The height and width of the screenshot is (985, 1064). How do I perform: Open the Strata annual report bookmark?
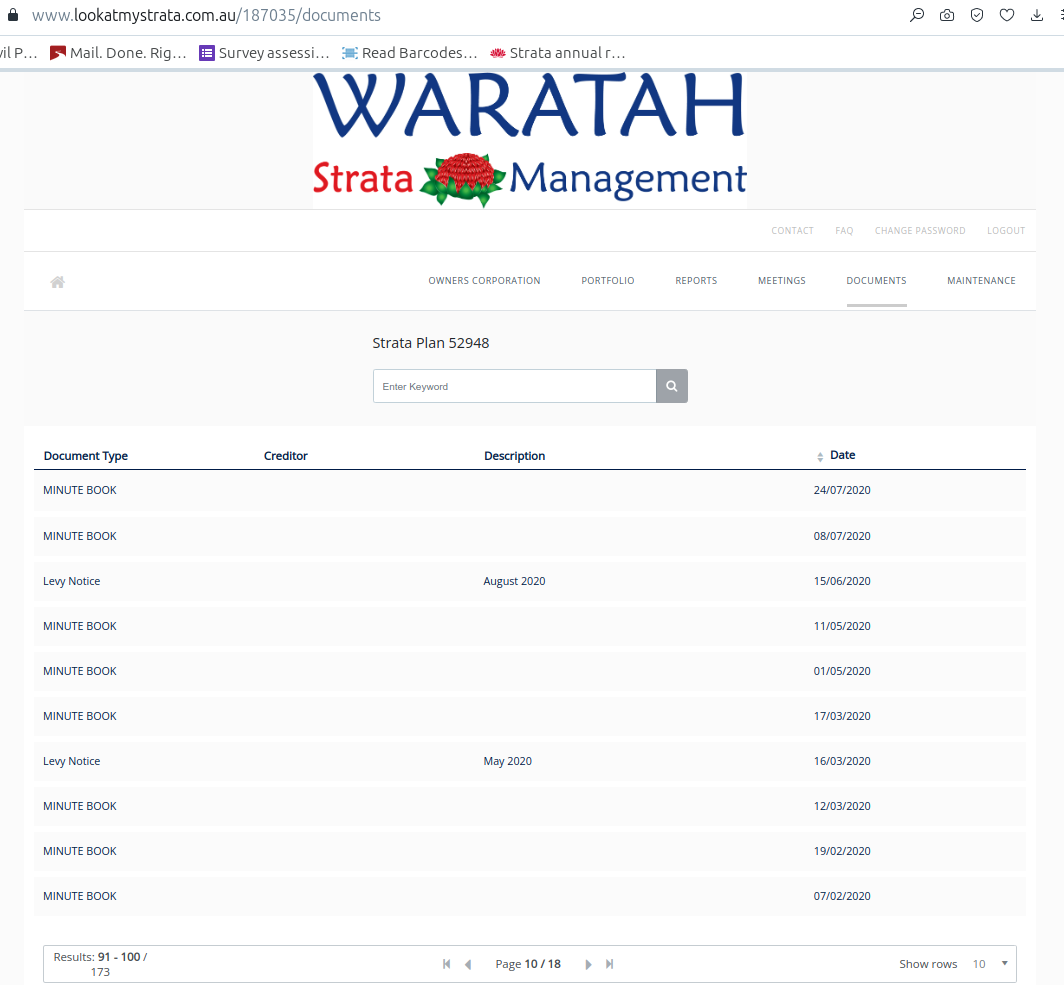click(557, 53)
